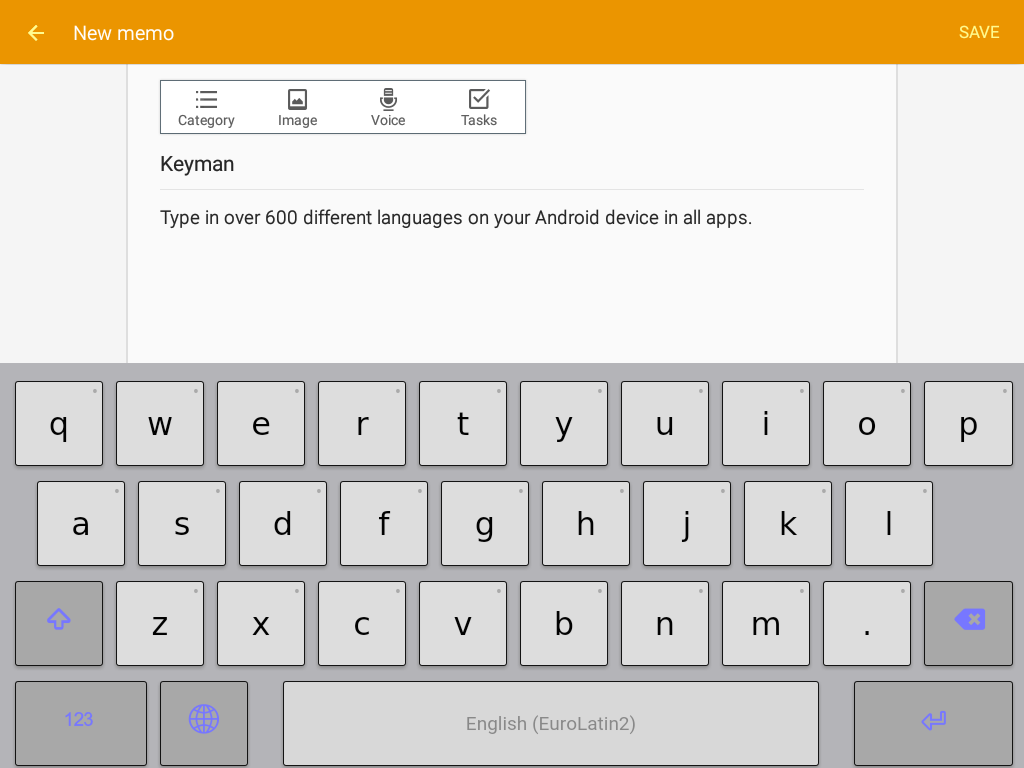Edit the memo title 'Keyman'
The height and width of the screenshot is (768, 1024).
coord(511,164)
